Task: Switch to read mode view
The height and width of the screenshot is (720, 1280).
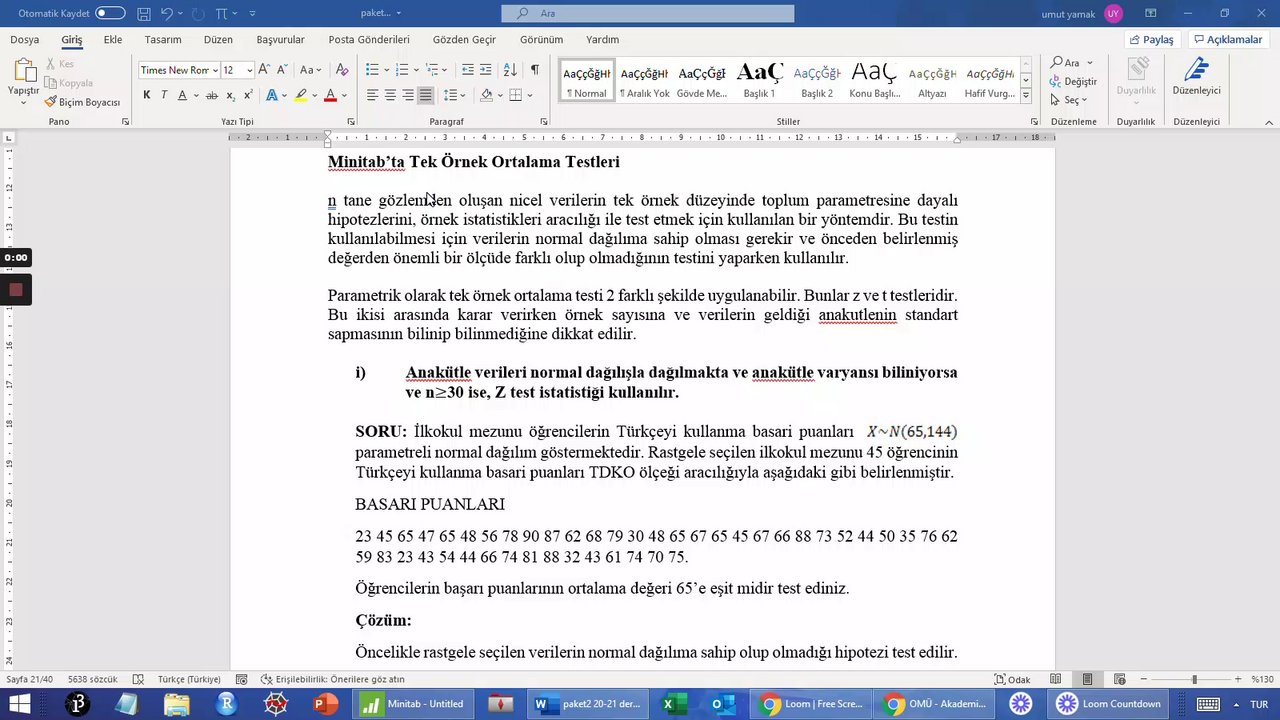Action: 1056,679
